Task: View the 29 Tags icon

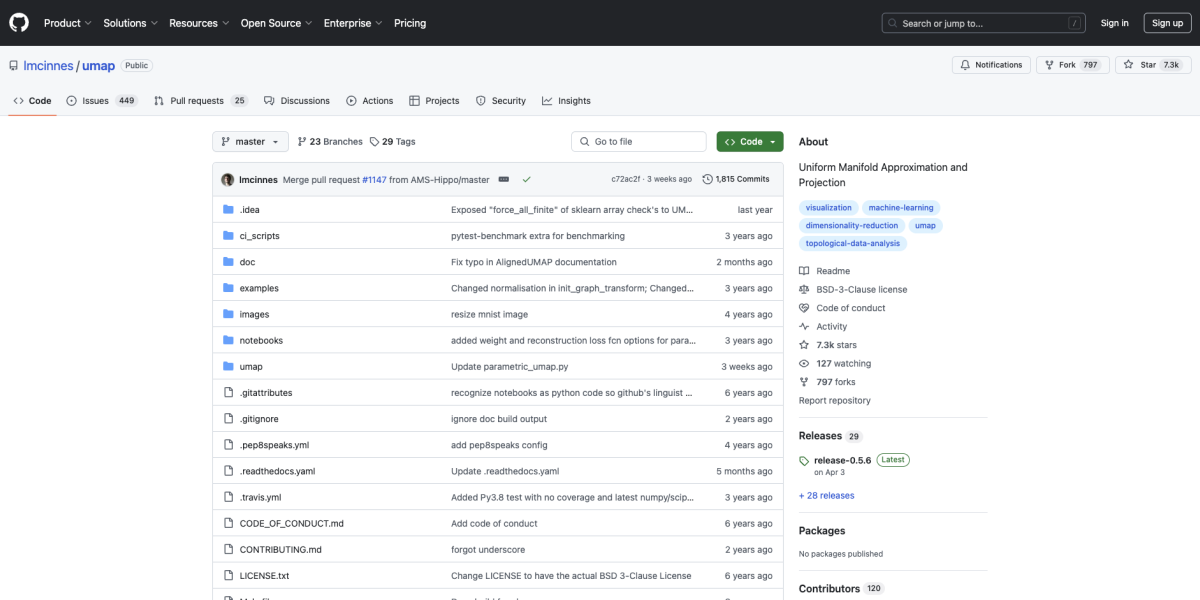Action: [374, 141]
